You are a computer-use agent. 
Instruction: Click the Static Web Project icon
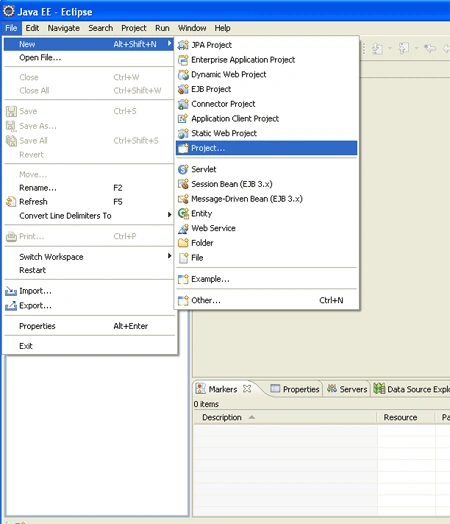183,133
